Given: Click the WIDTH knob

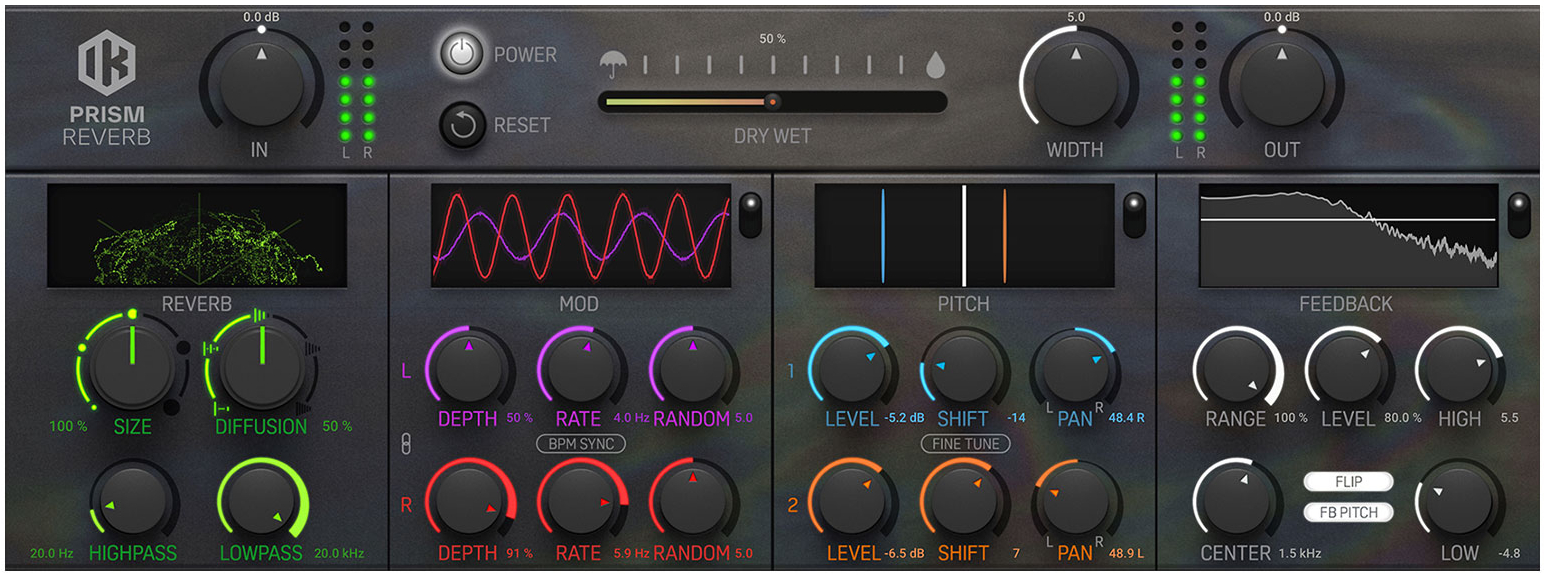Looking at the screenshot, I should 1076,85.
